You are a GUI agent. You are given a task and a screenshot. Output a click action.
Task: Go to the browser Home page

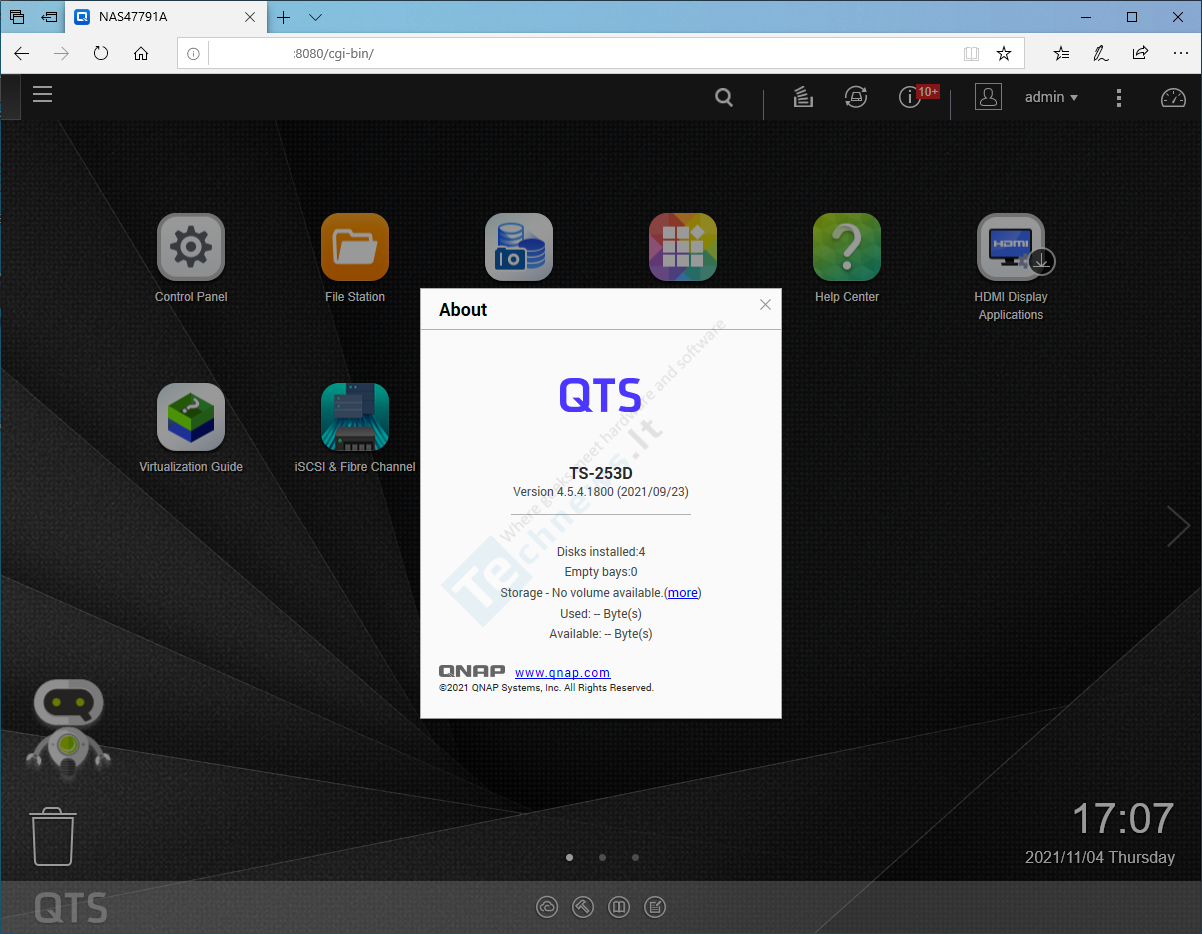tap(141, 53)
